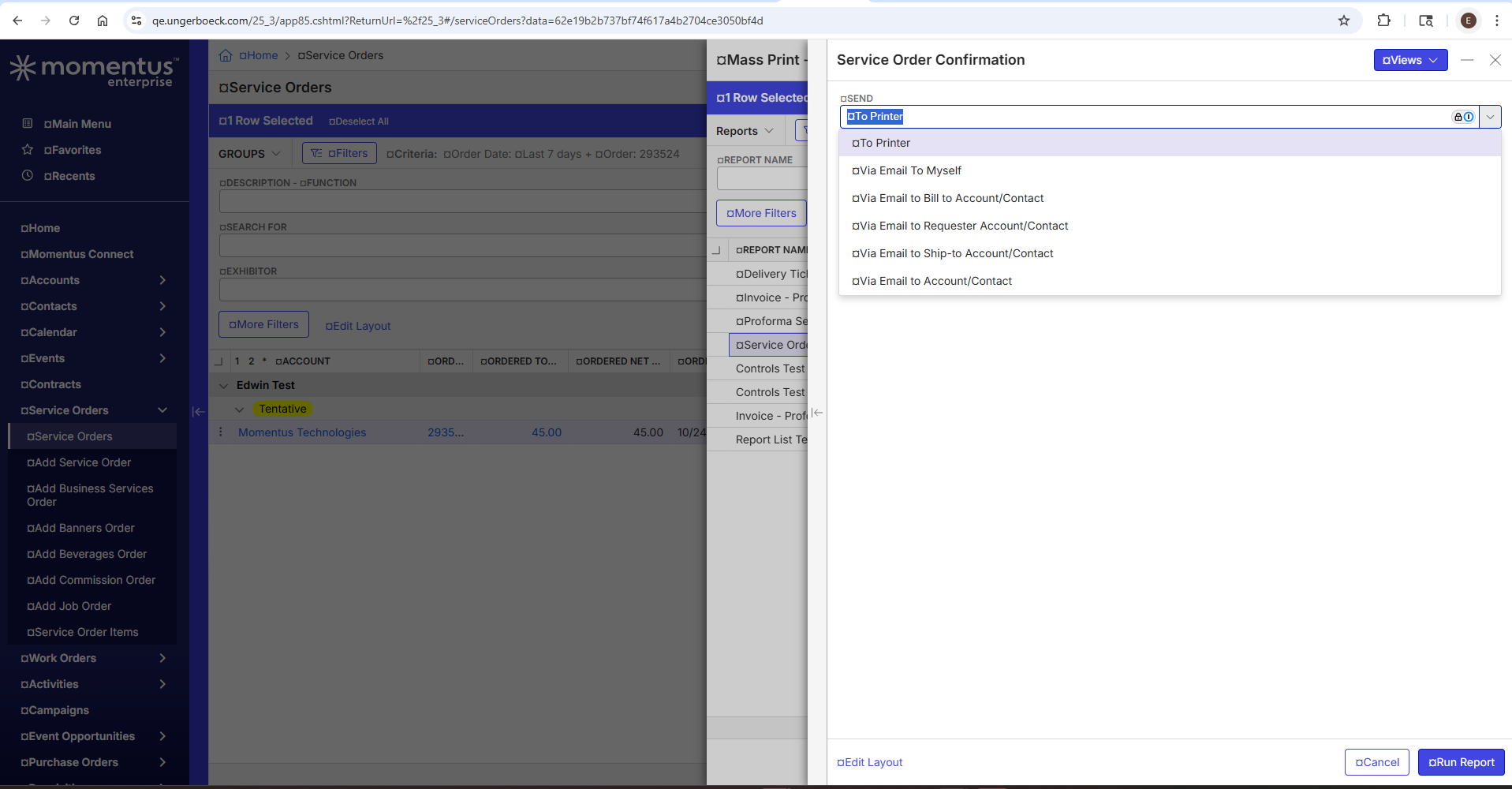Bookmark this page with star icon
The width and height of the screenshot is (1512, 789).
(x=1344, y=21)
